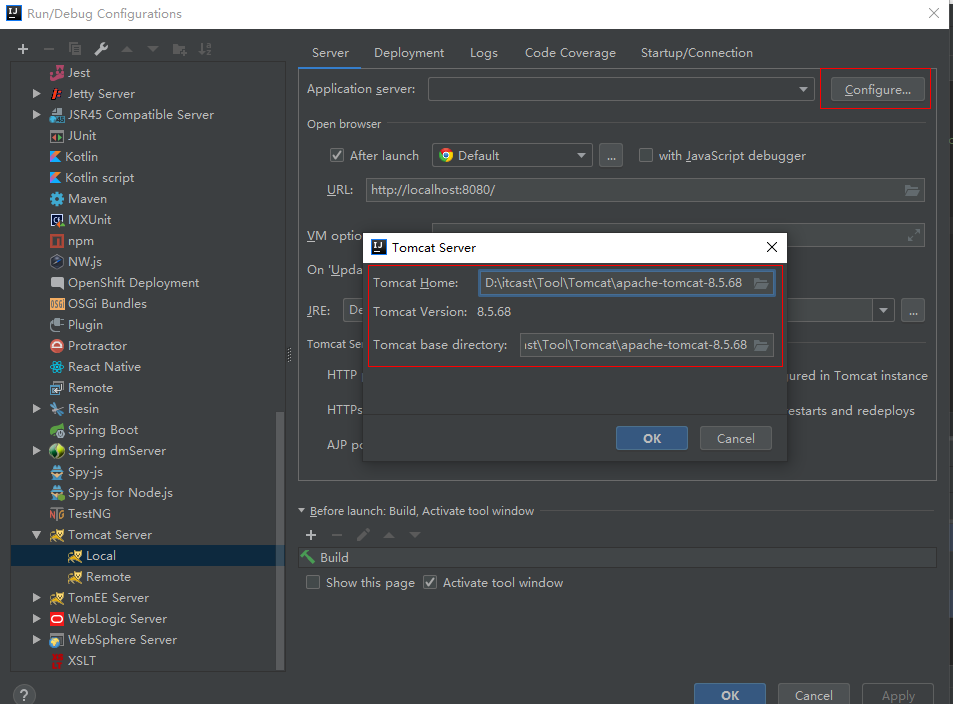This screenshot has width=953, height=704.
Task: Click the WebLogic Server icon
Action: [57, 619]
